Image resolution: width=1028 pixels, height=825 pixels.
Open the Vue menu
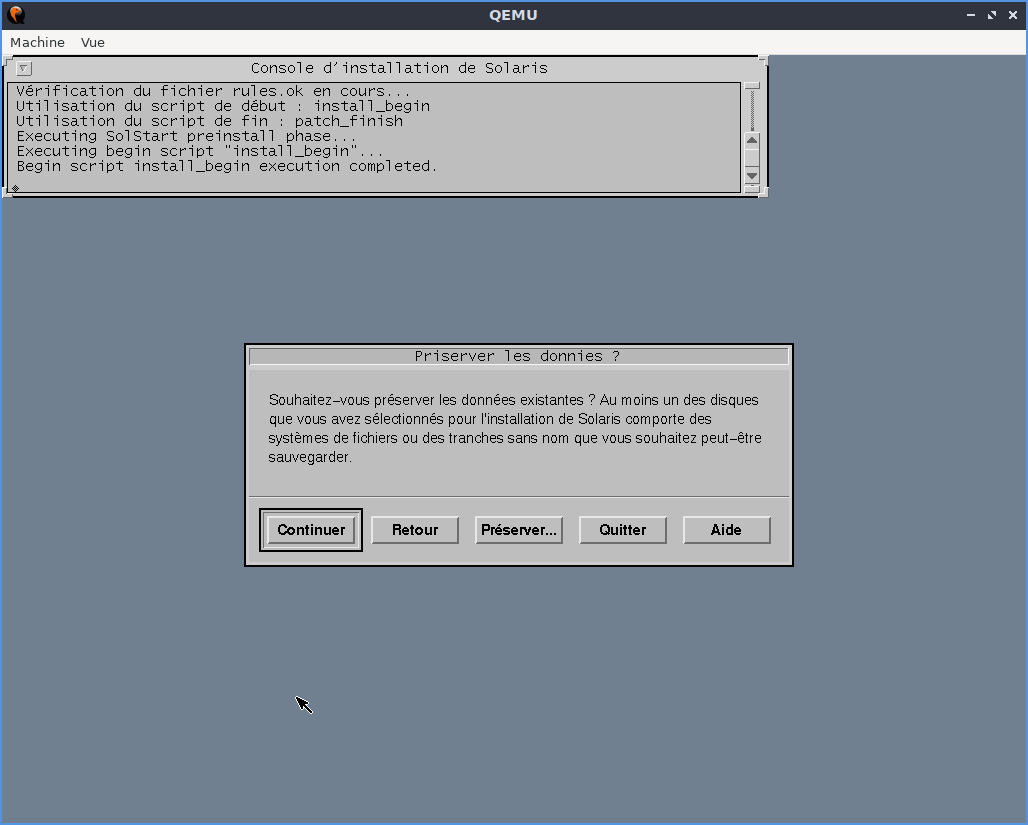[x=92, y=43]
